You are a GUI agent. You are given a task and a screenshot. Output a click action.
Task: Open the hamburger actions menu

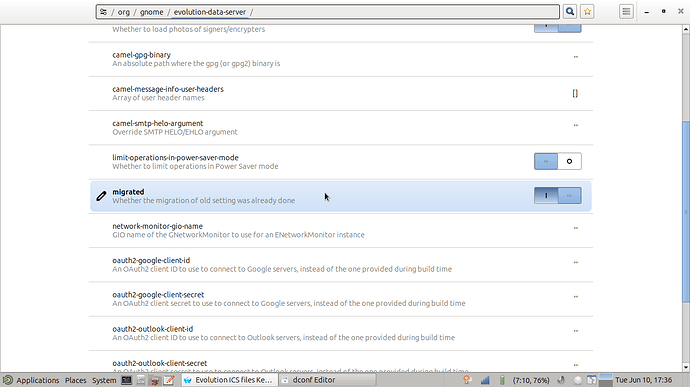(x=626, y=11)
